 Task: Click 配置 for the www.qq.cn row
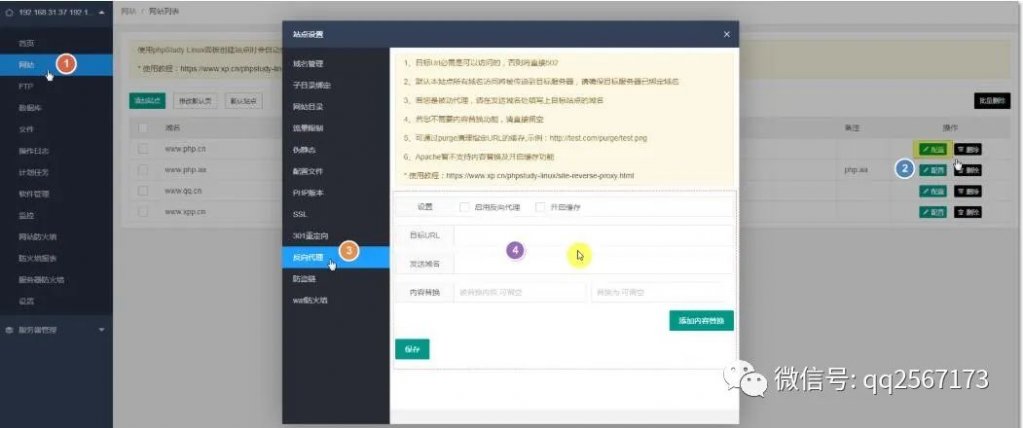tap(933, 191)
